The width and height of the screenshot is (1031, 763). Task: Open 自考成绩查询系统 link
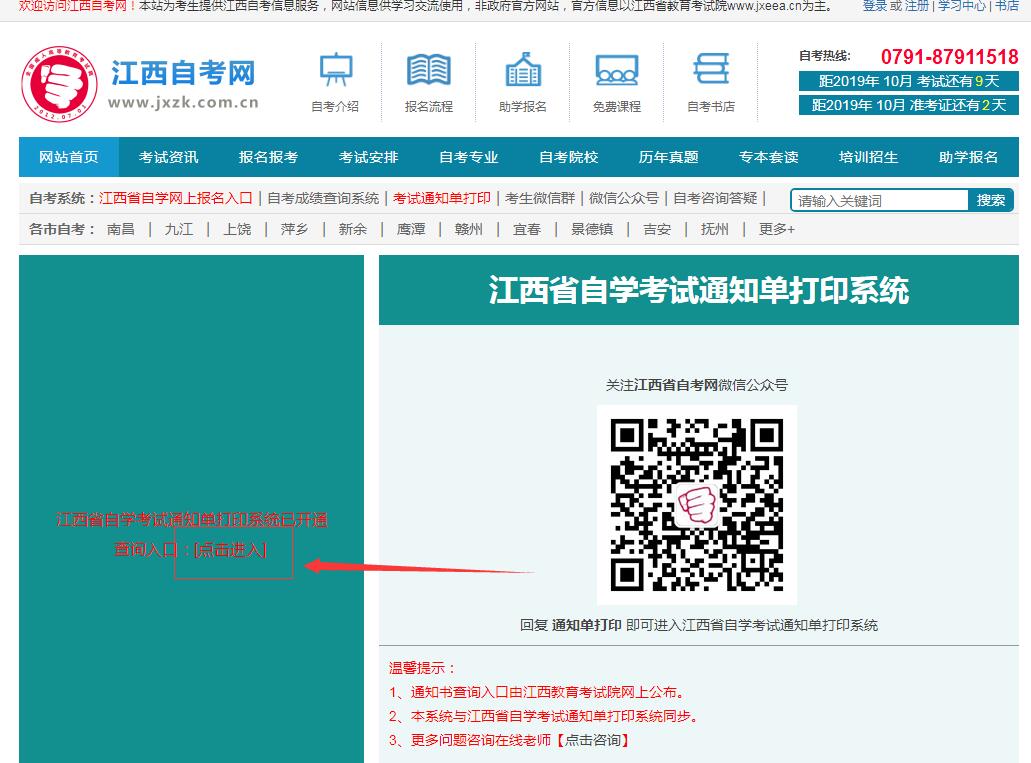pyautogui.click(x=323, y=198)
